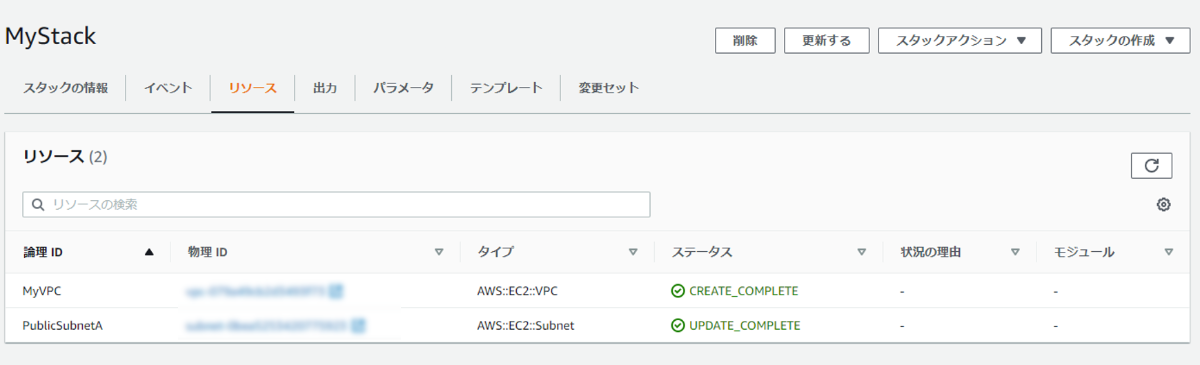Click the search magnifier icon
Screen dimensions: 1200x365
pos(38,205)
